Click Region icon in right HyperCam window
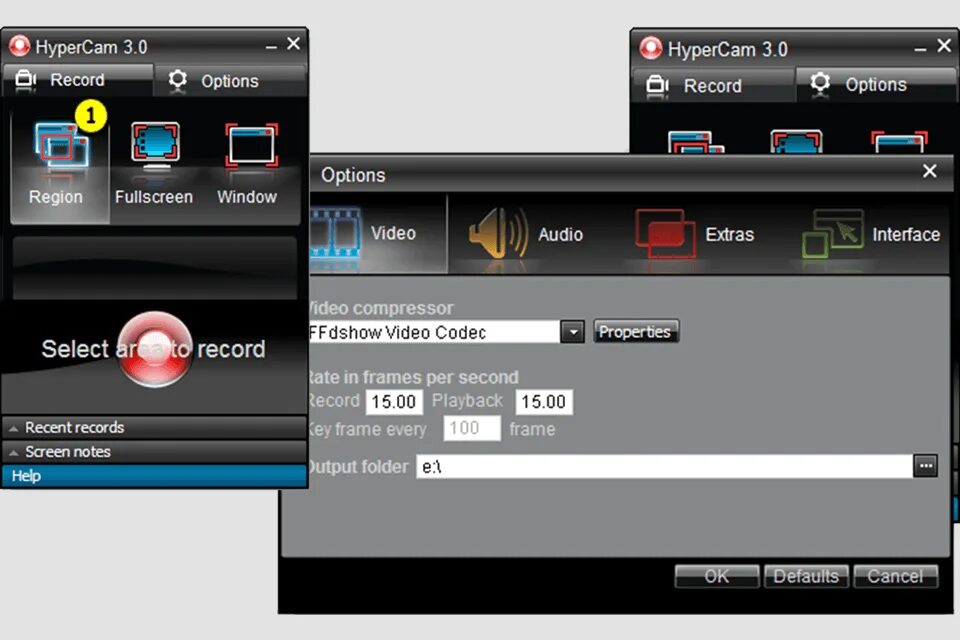 pos(696,141)
